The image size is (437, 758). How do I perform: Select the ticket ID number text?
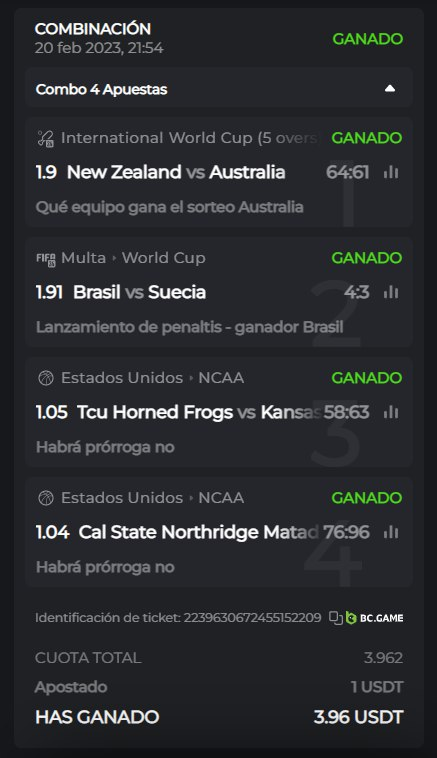point(252,618)
